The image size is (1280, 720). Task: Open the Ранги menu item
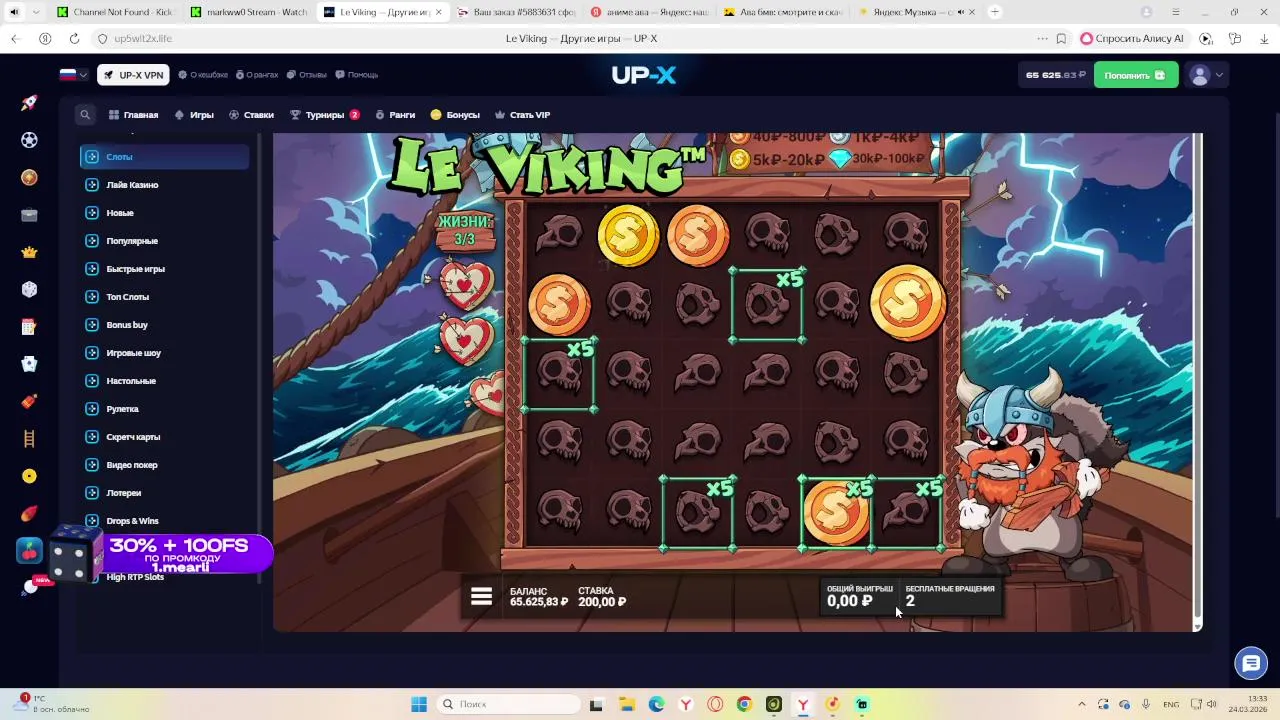[395, 115]
